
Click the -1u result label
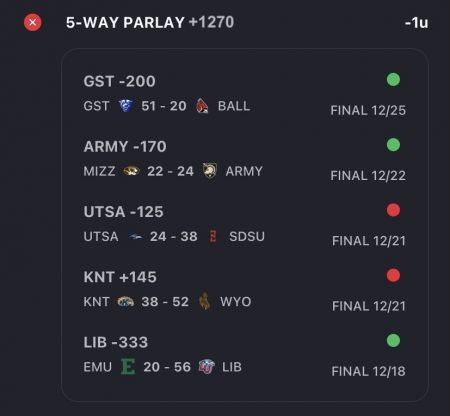coord(416,23)
